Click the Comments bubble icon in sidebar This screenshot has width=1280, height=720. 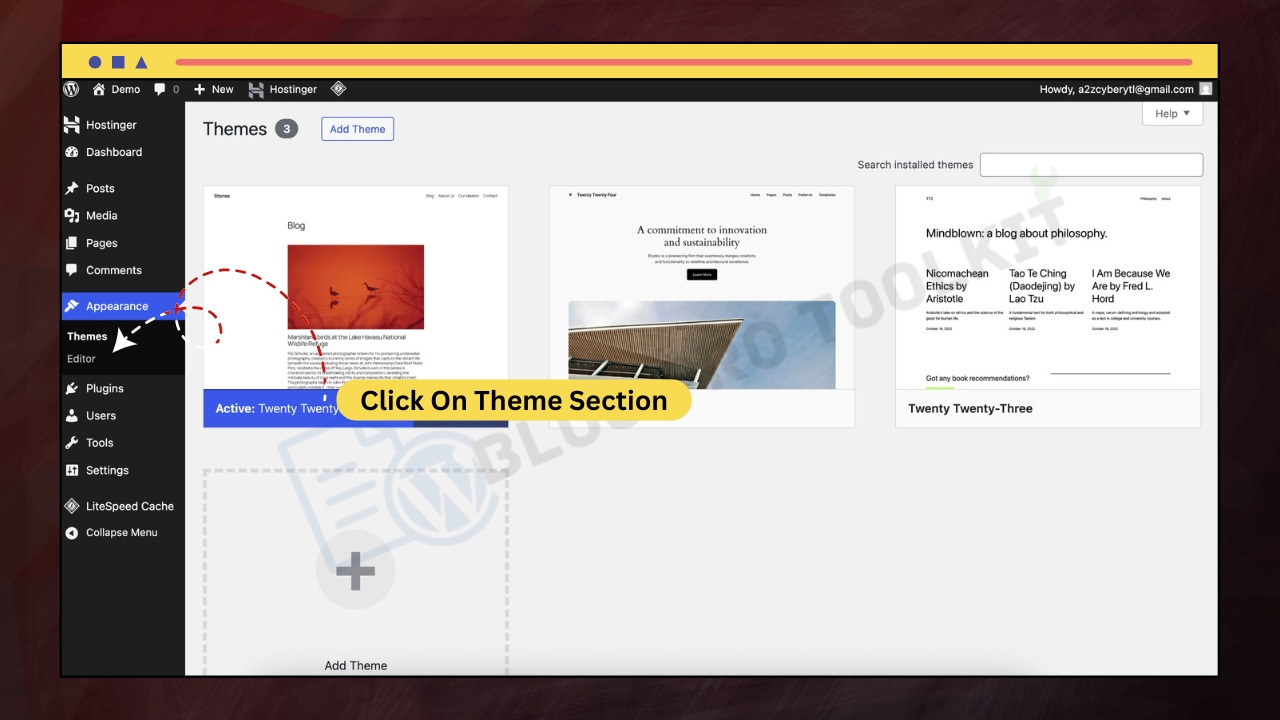pyautogui.click(x=71, y=270)
